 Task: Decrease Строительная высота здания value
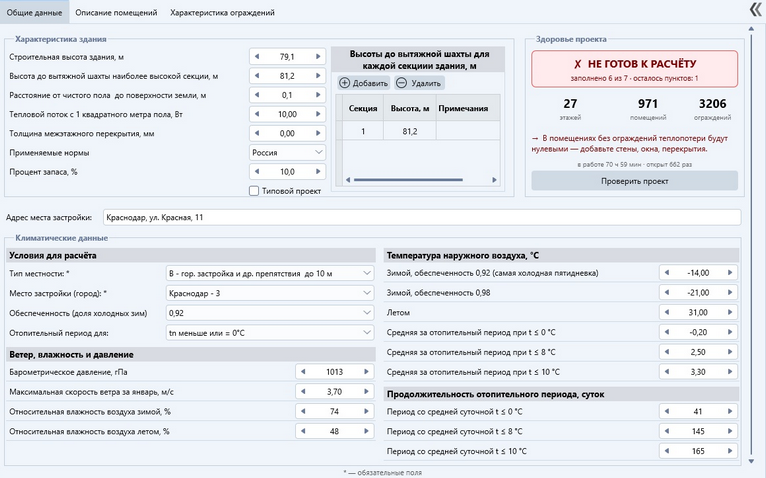point(257,57)
